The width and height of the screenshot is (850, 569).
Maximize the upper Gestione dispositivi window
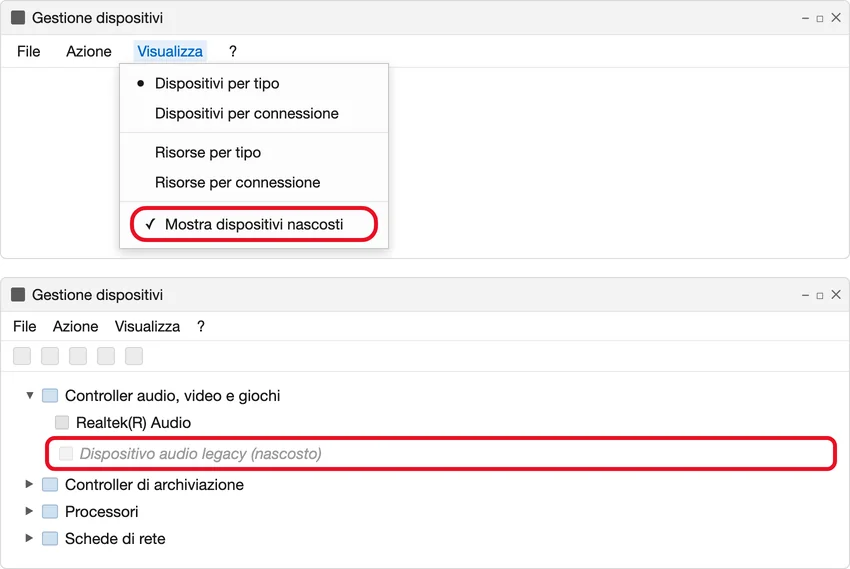click(x=820, y=18)
